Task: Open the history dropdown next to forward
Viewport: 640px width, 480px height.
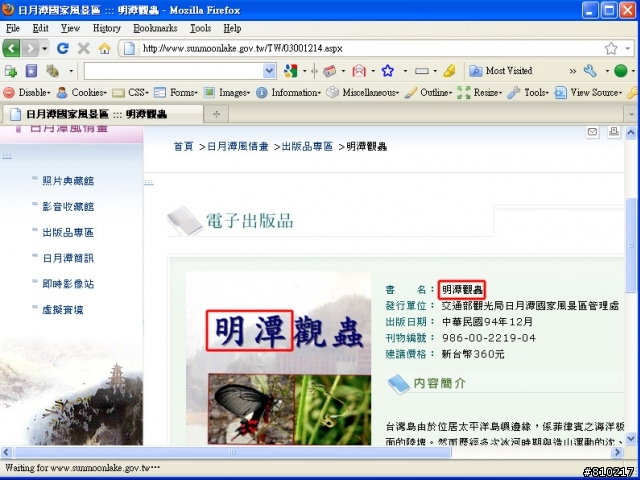Action: coord(44,49)
